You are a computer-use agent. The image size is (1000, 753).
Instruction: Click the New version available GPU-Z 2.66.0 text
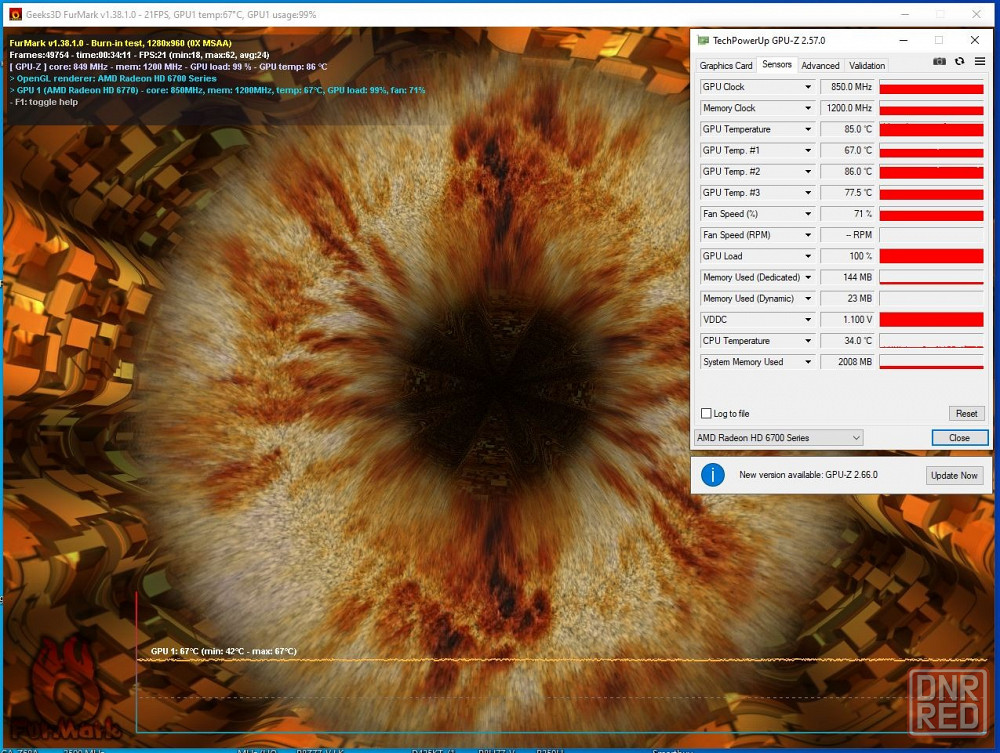pos(808,474)
